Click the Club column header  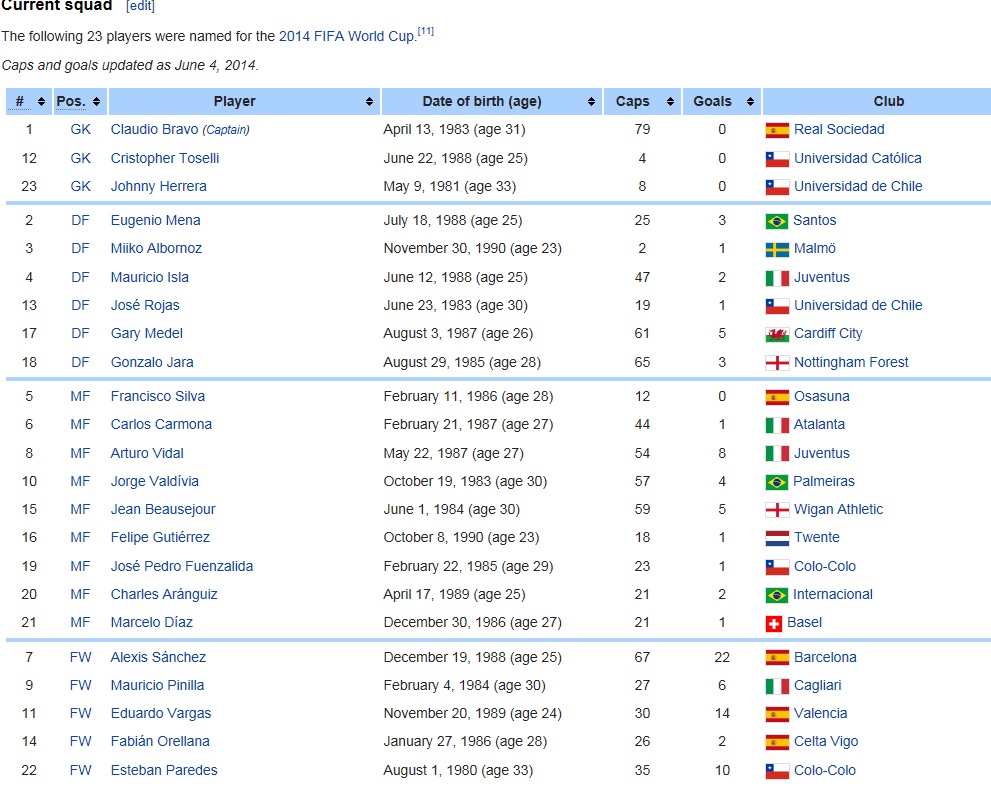pos(889,101)
